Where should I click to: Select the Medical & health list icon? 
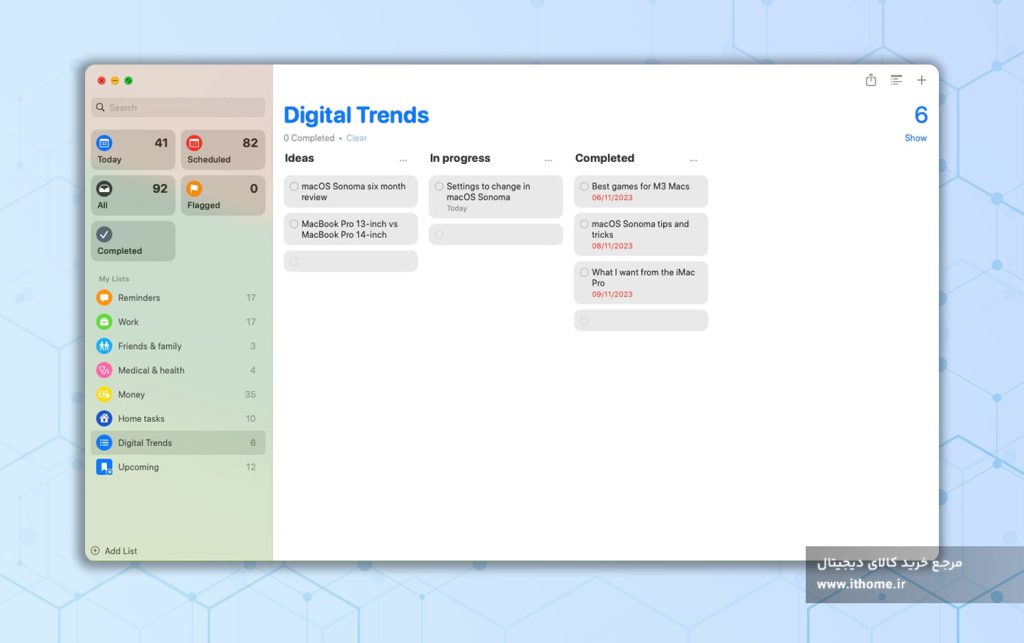click(104, 370)
